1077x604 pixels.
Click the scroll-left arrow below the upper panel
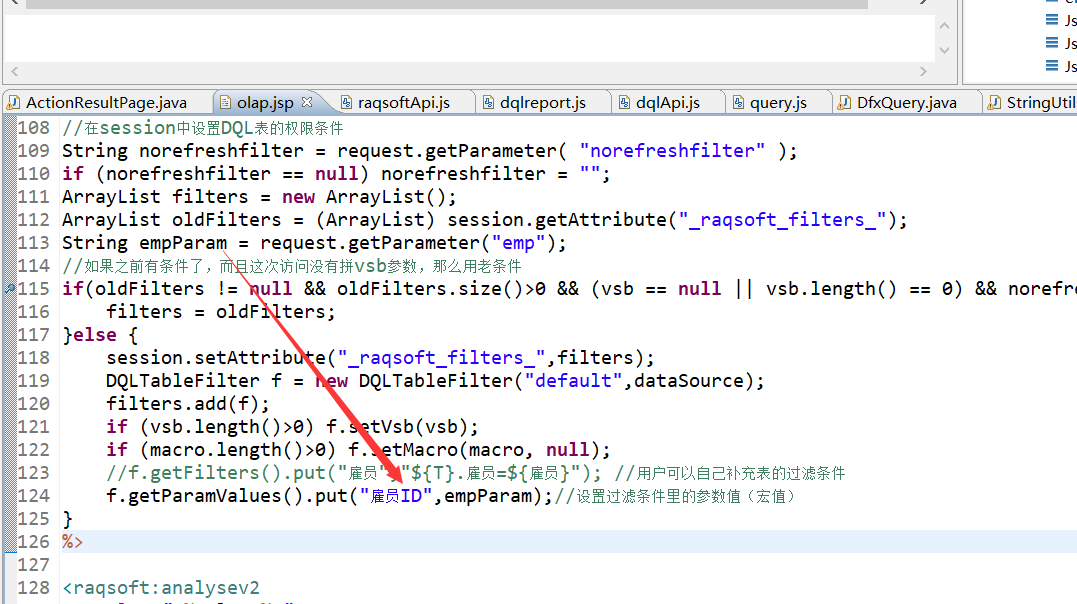point(14,71)
